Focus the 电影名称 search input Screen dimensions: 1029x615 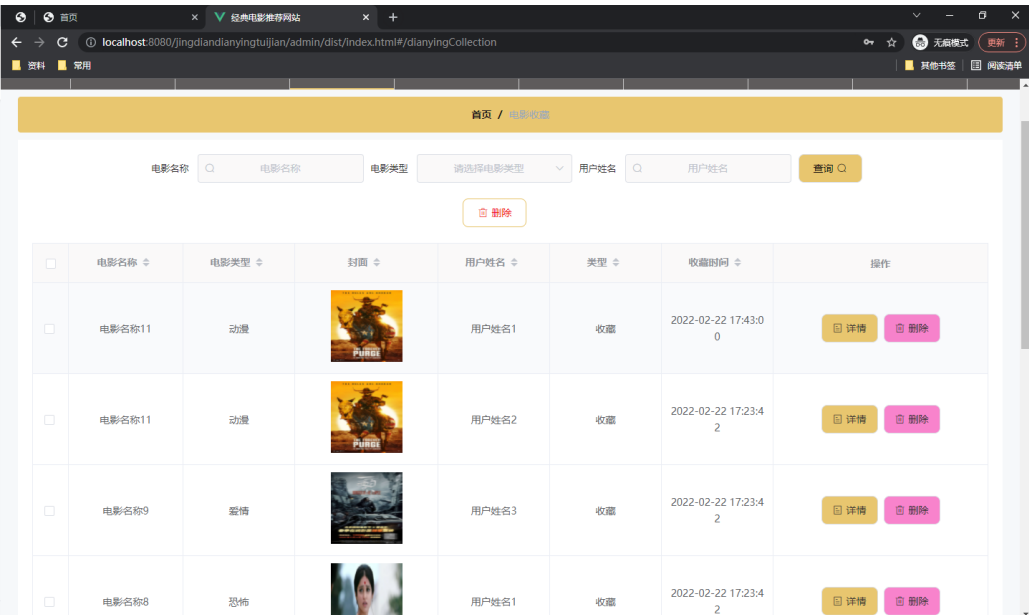pyautogui.click(x=280, y=168)
